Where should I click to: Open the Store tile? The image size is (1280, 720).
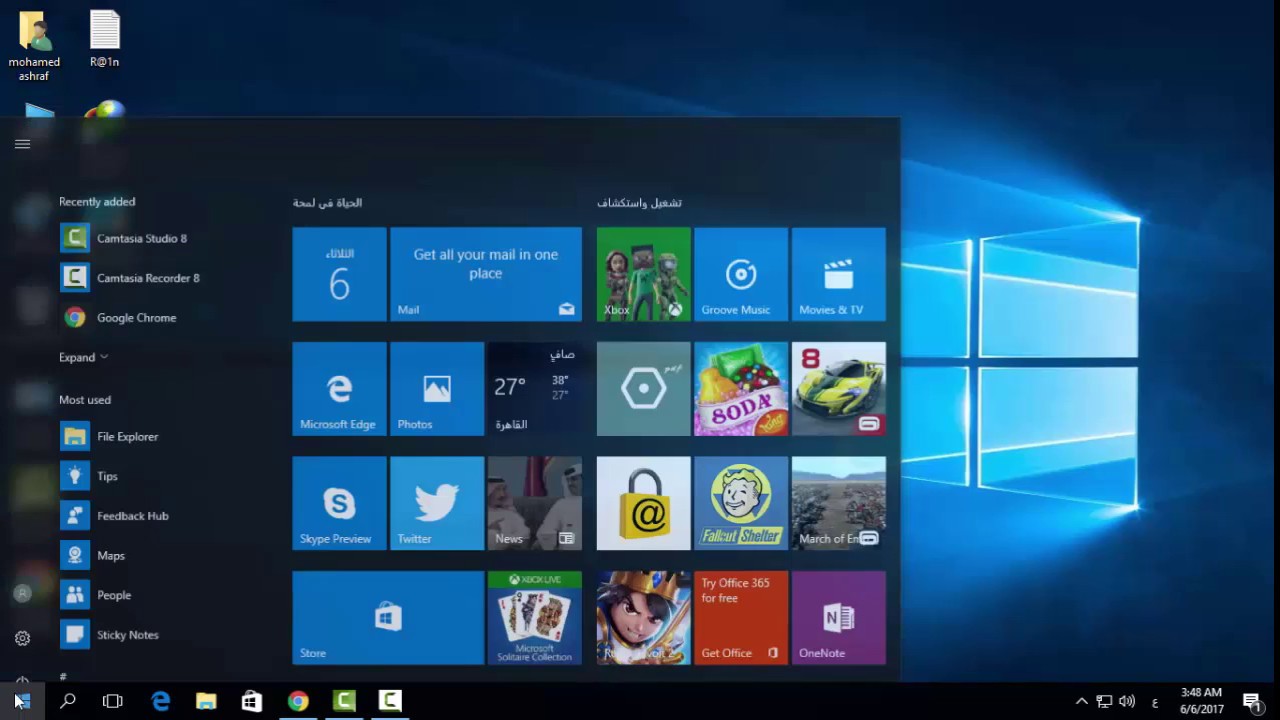tap(388, 618)
